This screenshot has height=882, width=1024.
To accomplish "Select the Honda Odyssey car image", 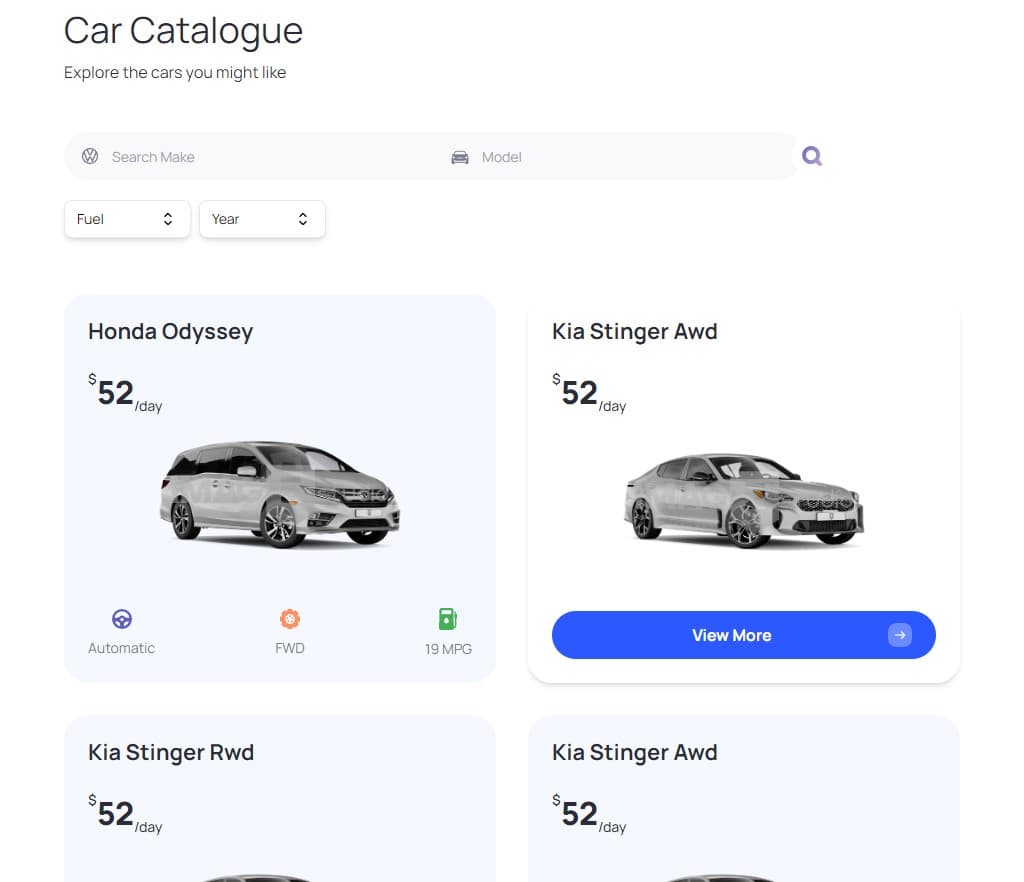I will [280, 494].
